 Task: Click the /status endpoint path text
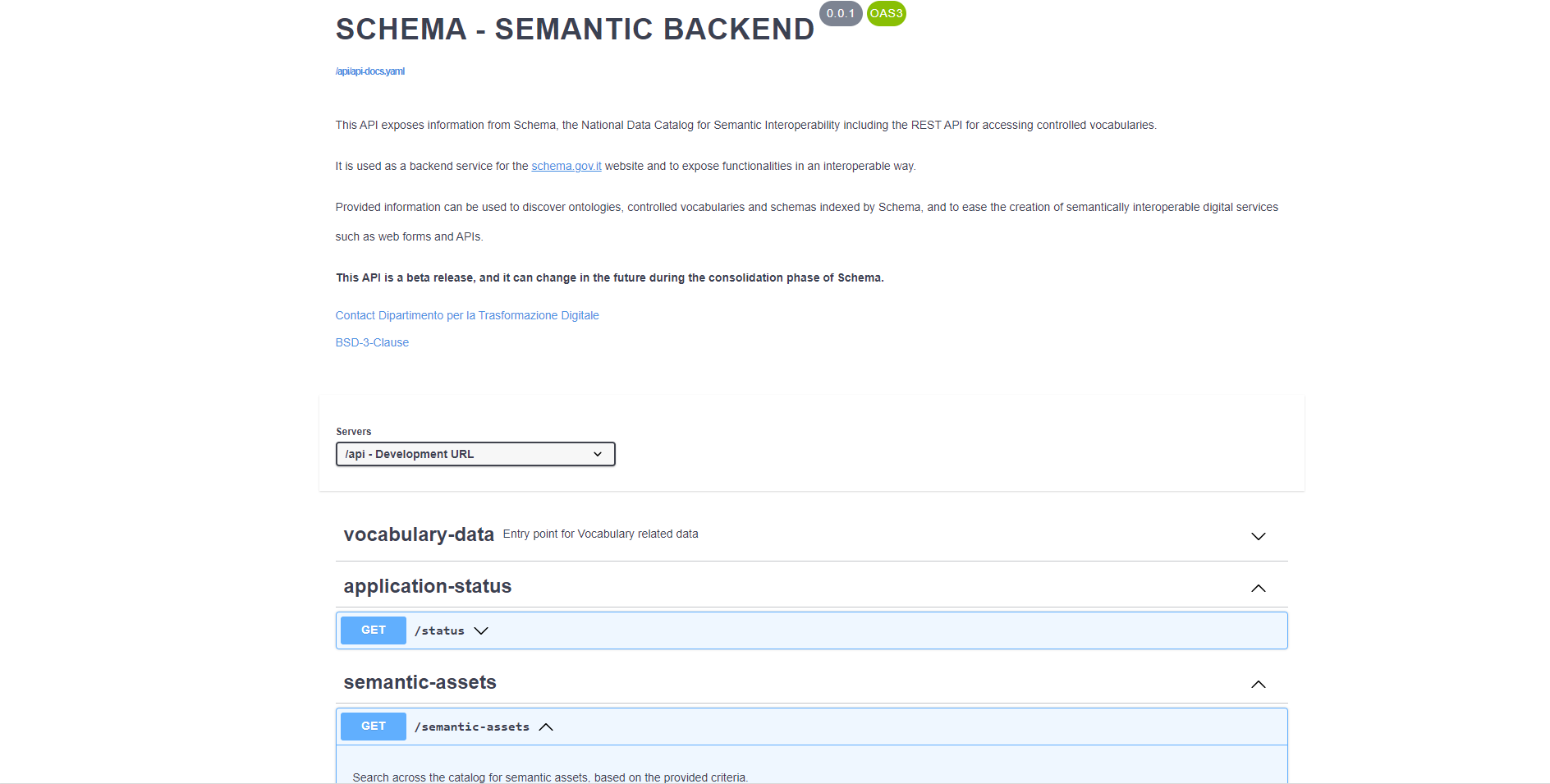click(x=439, y=630)
